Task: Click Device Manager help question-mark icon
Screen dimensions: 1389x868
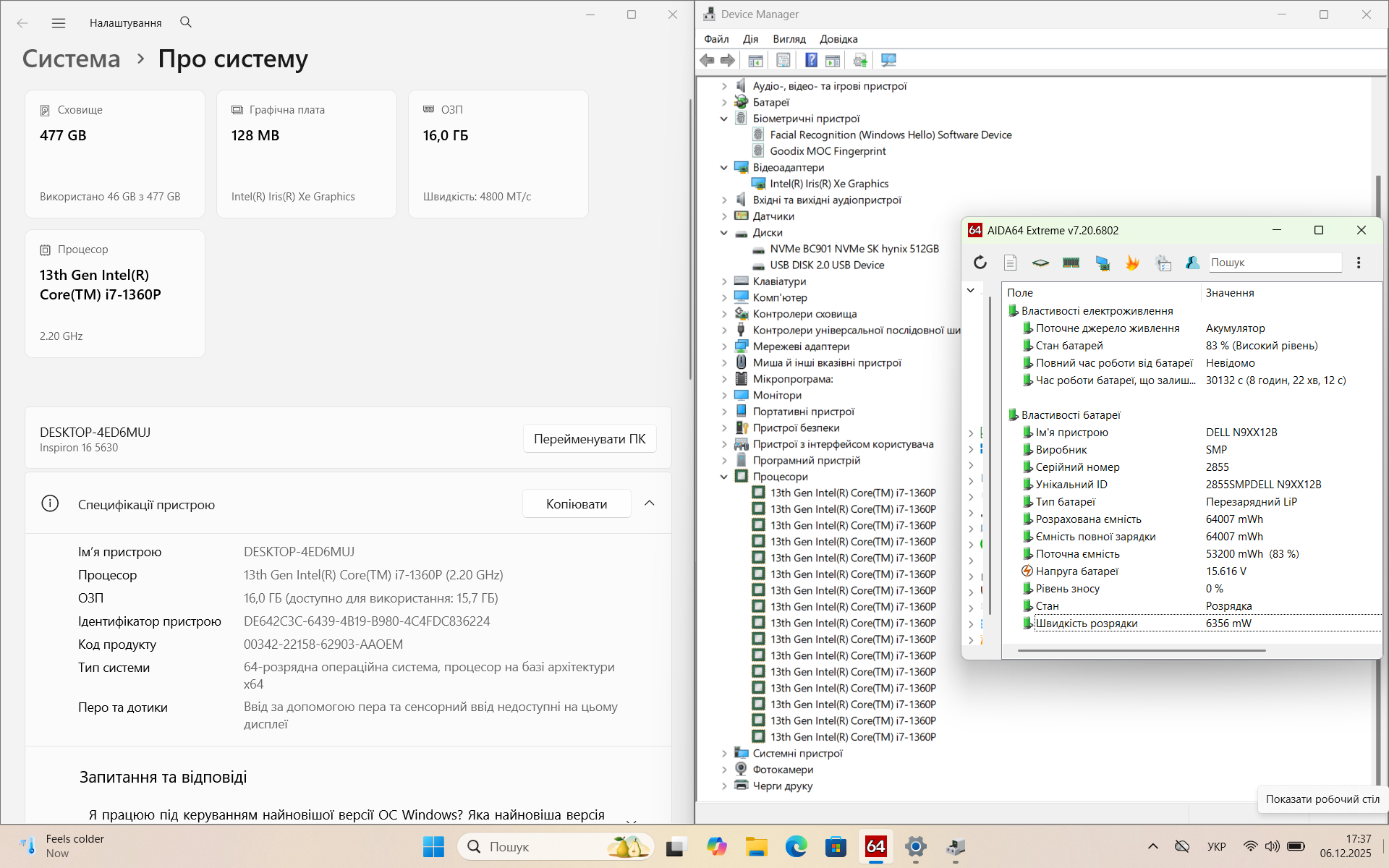Action: coord(811,61)
